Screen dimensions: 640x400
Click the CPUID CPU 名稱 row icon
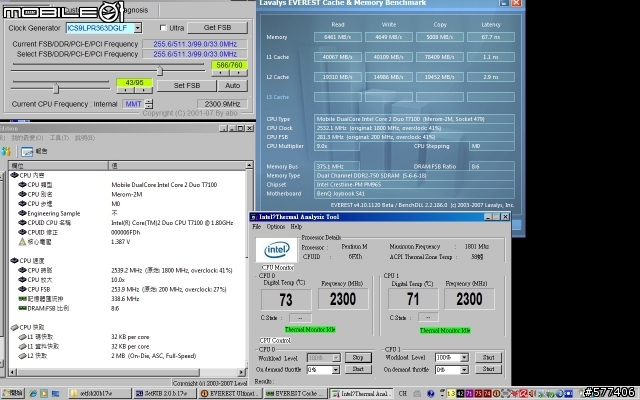(x=22, y=222)
